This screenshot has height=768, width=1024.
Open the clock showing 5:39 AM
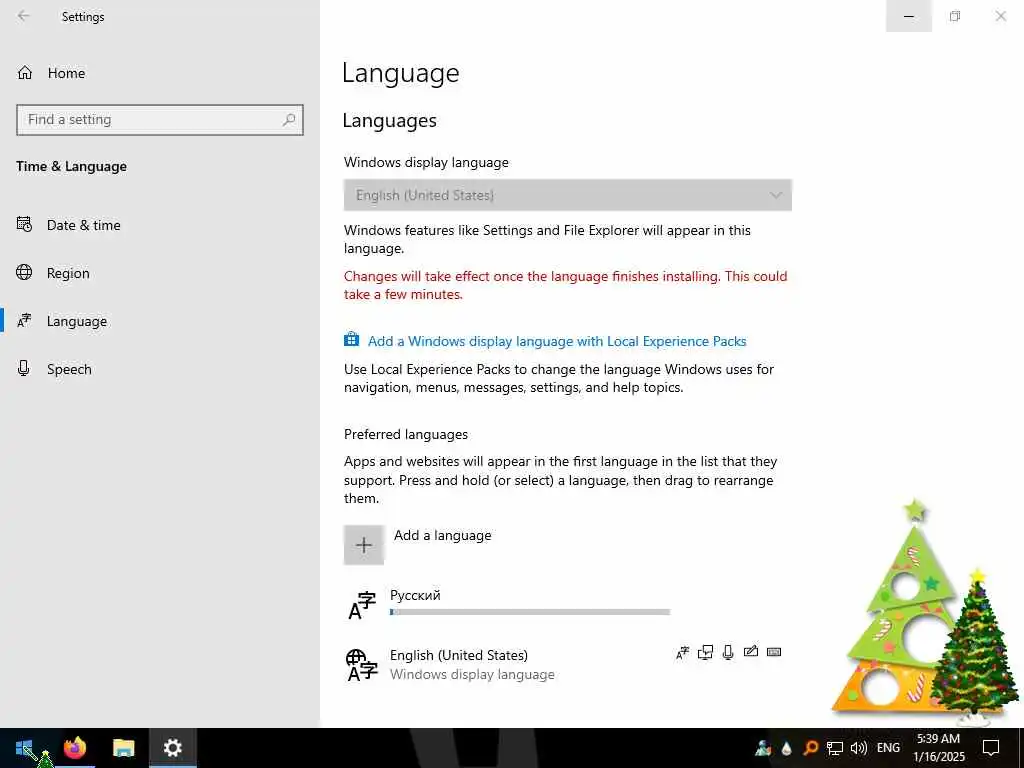[938, 748]
